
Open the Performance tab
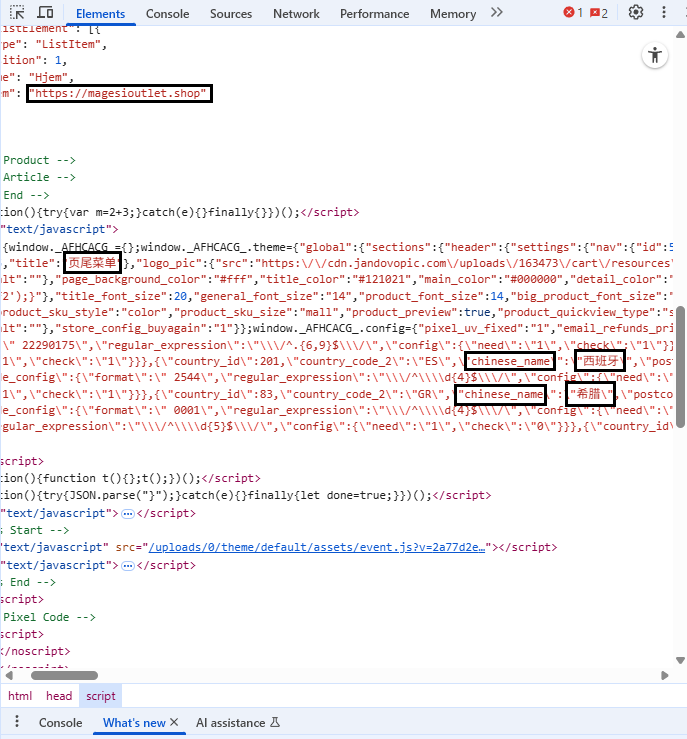(x=374, y=14)
